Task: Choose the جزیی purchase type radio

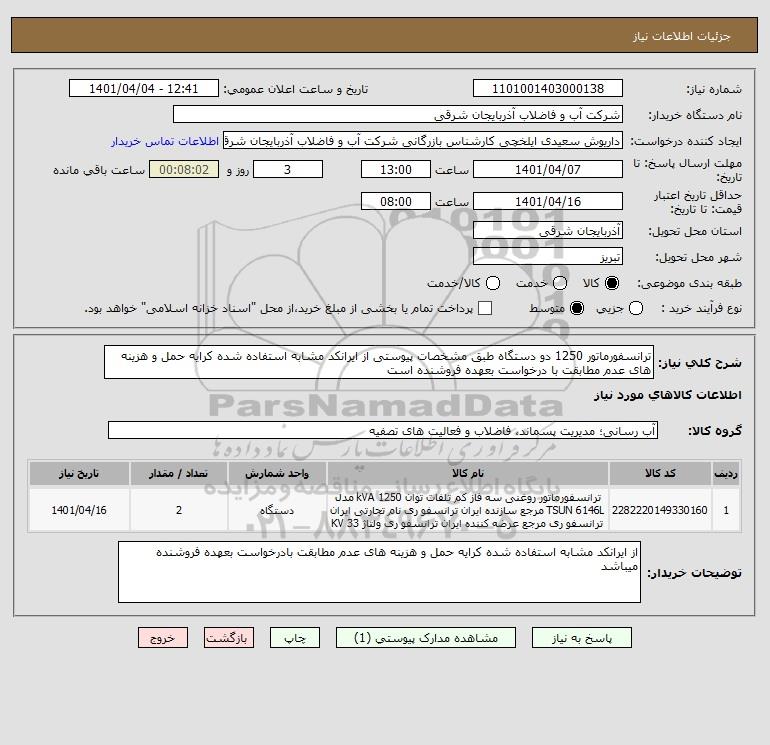Action: click(636, 308)
